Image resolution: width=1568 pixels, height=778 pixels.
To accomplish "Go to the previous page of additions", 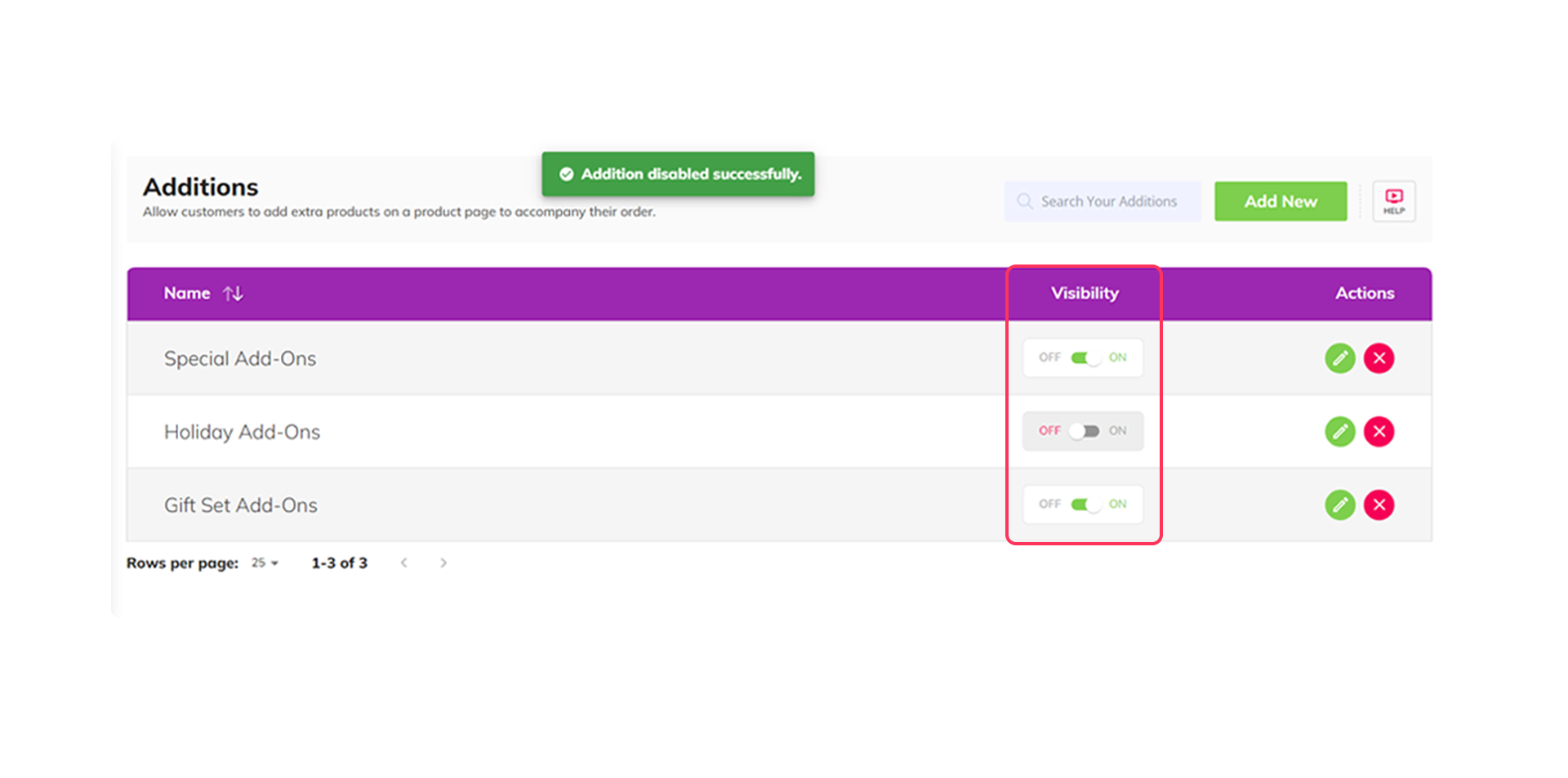I will click(404, 562).
